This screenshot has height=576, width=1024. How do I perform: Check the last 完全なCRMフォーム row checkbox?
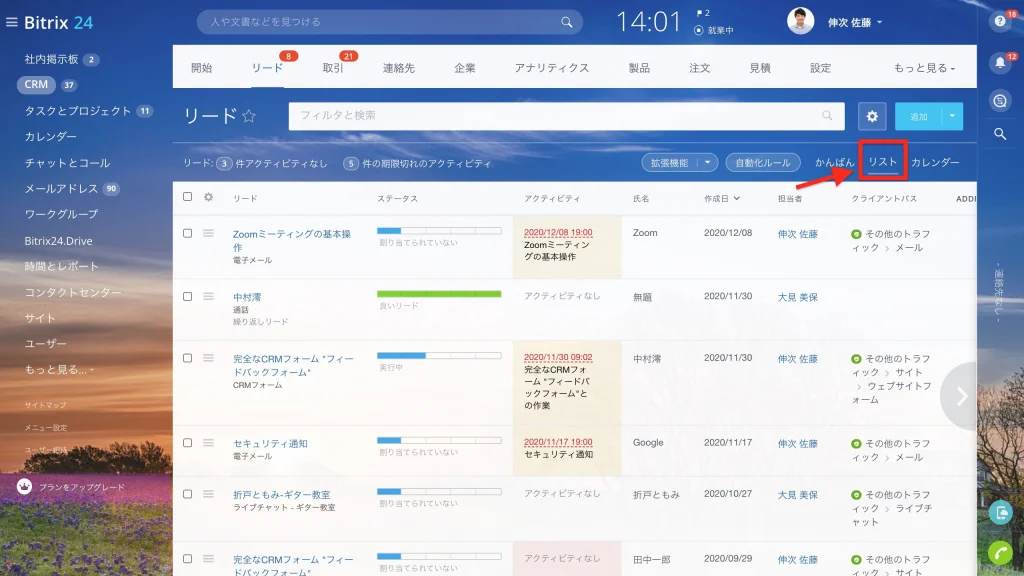[187, 559]
